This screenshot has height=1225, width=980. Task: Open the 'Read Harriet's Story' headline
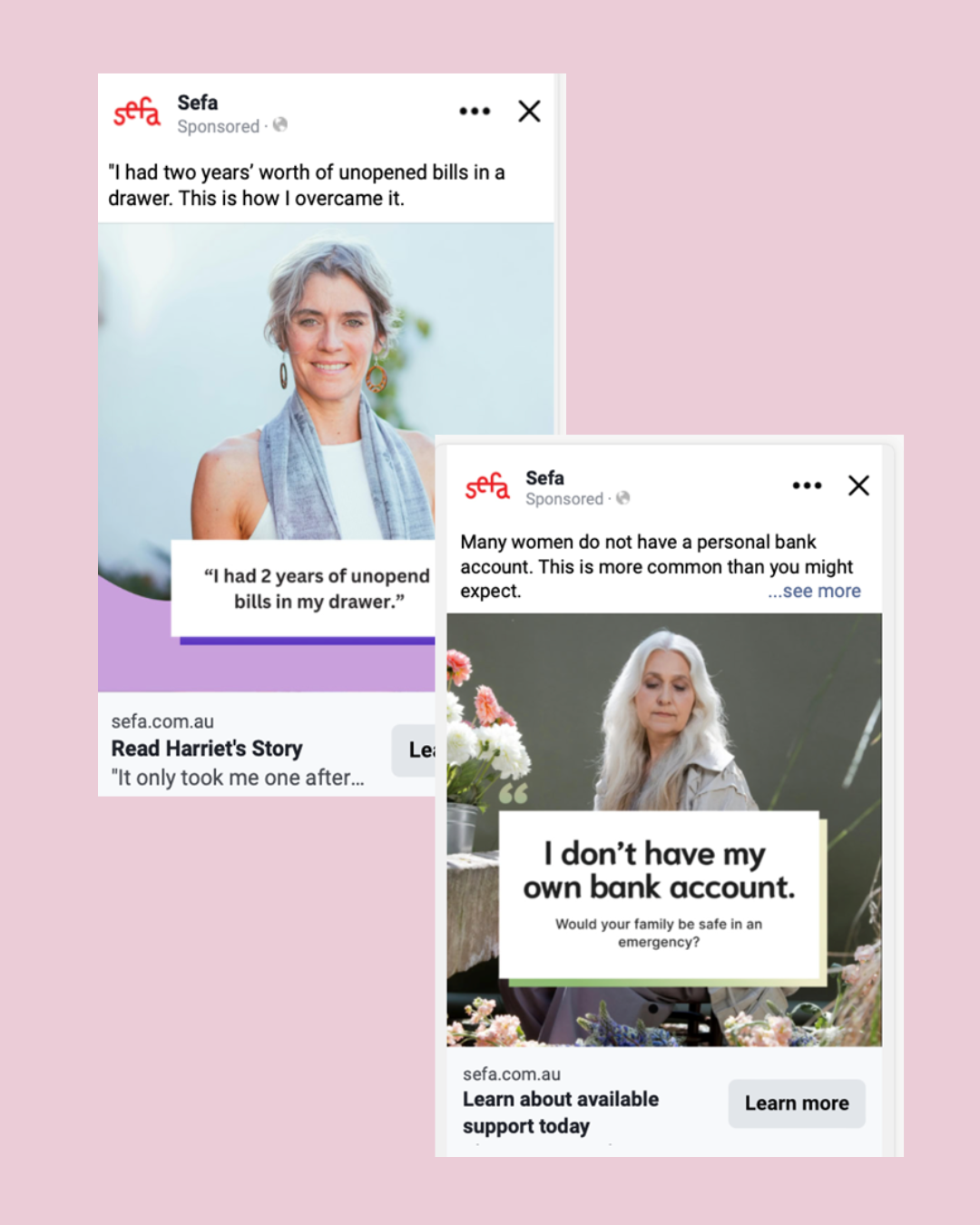coord(207,749)
